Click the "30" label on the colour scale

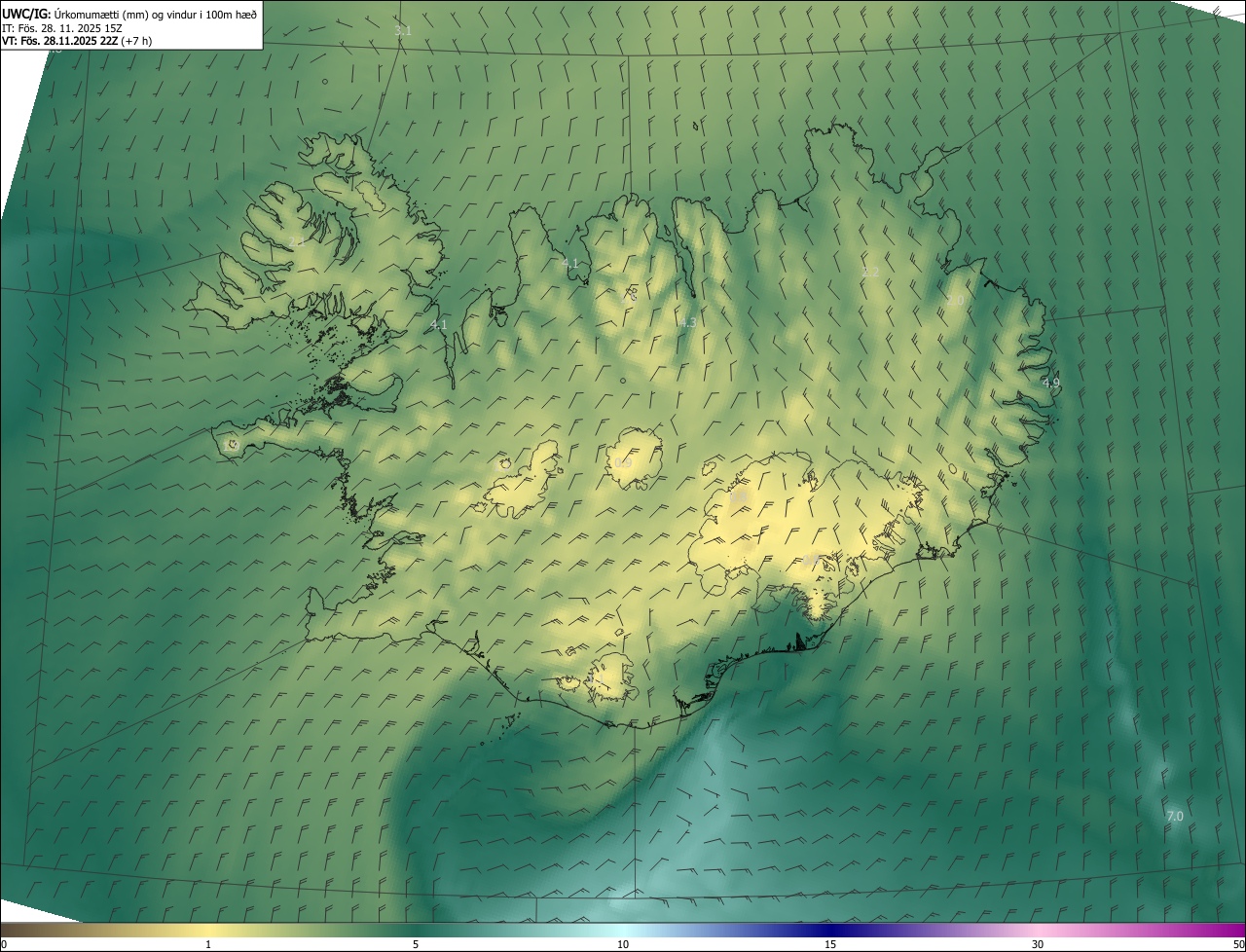click(x=1038, y=944)
